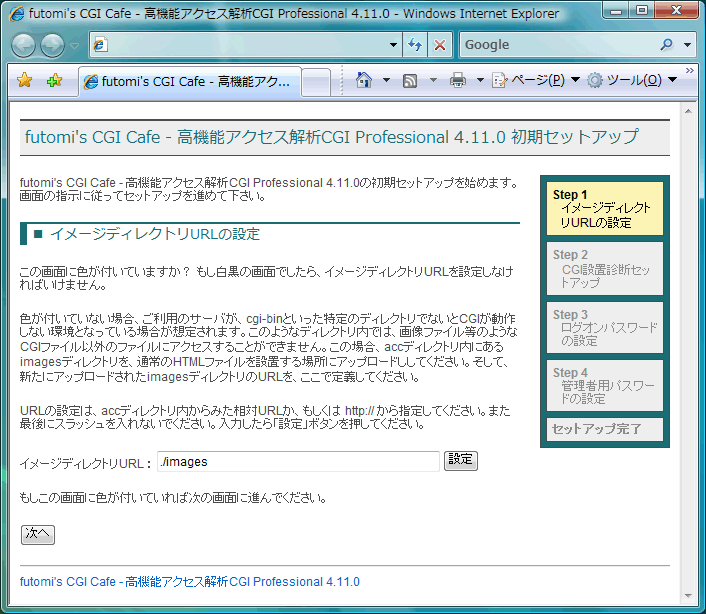Screen dimensions: 706x614
Task: Click inside the Google search box
Action: coord(559,45)
